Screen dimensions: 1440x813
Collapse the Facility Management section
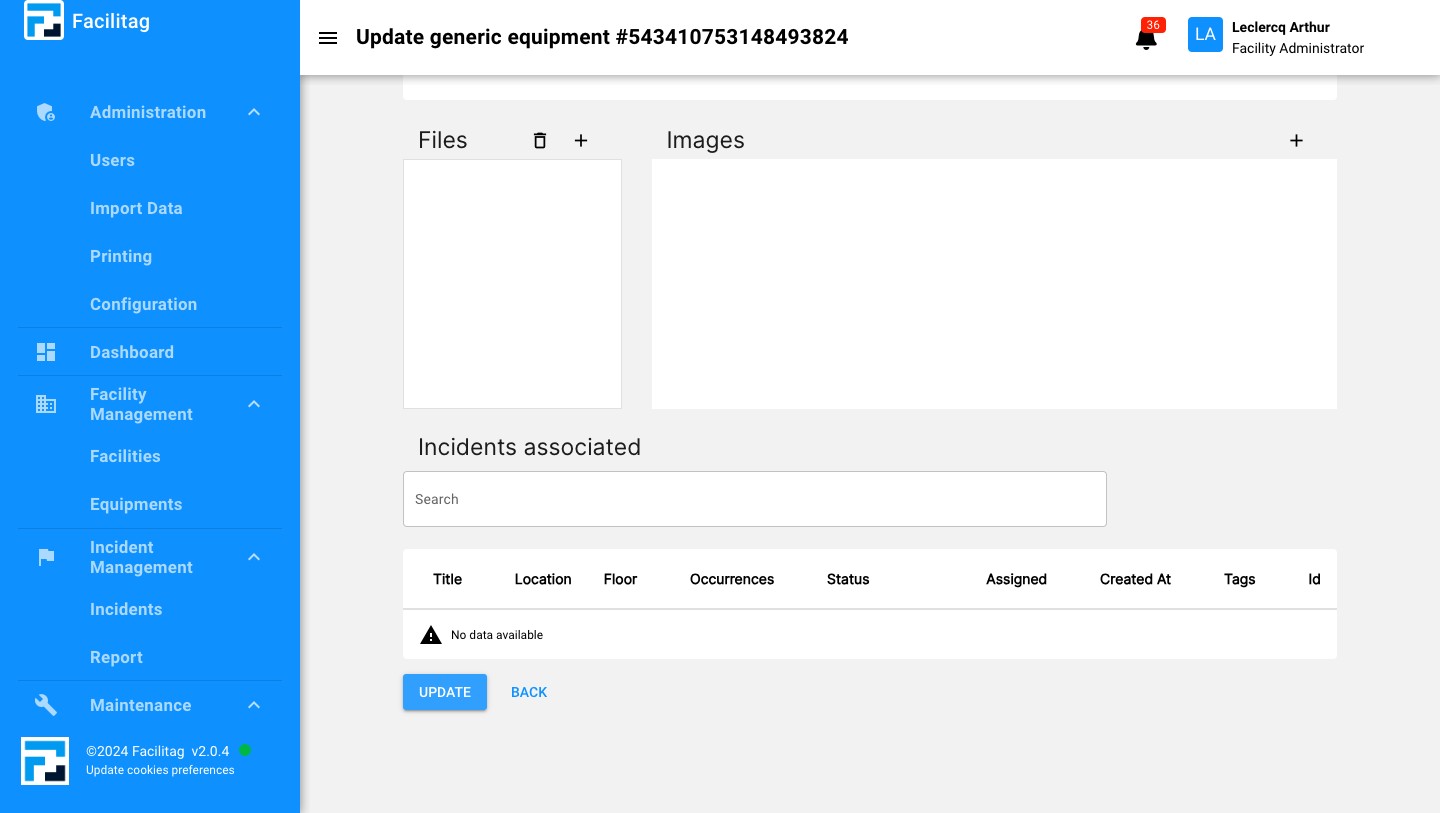(x=253, y=404)
